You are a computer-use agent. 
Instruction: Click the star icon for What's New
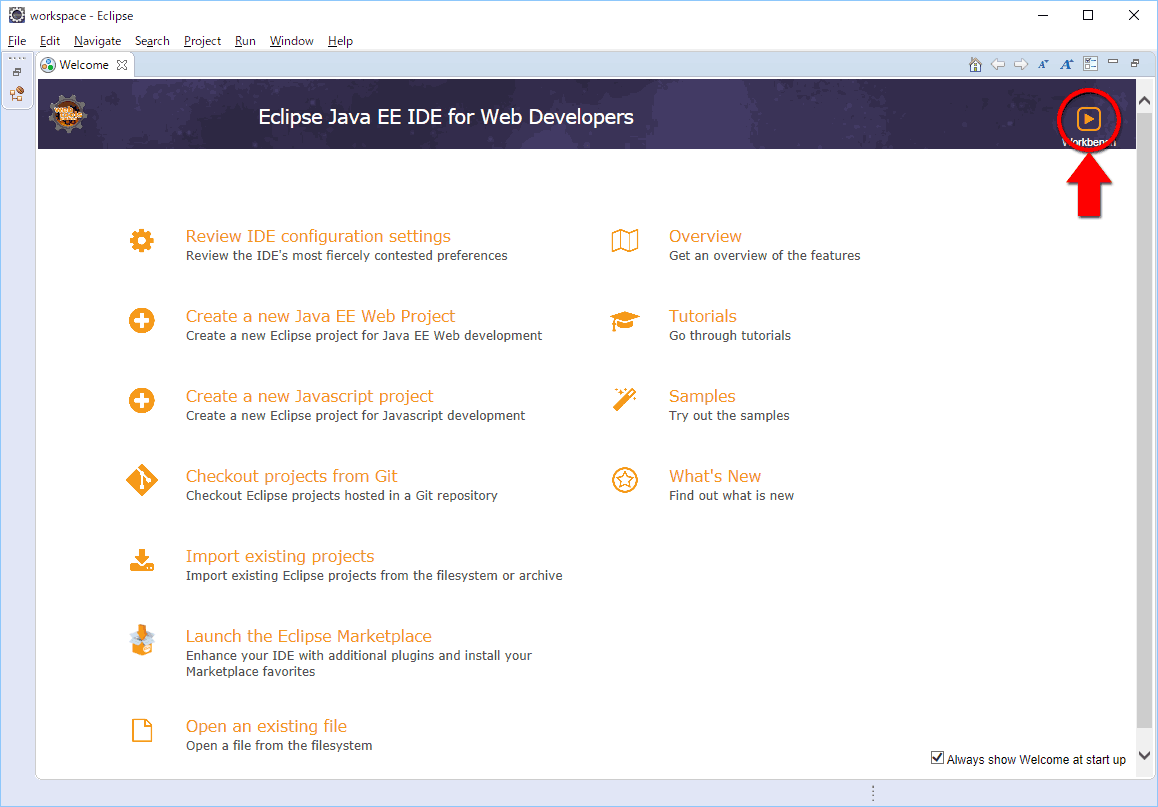click(x=625, y=480)
